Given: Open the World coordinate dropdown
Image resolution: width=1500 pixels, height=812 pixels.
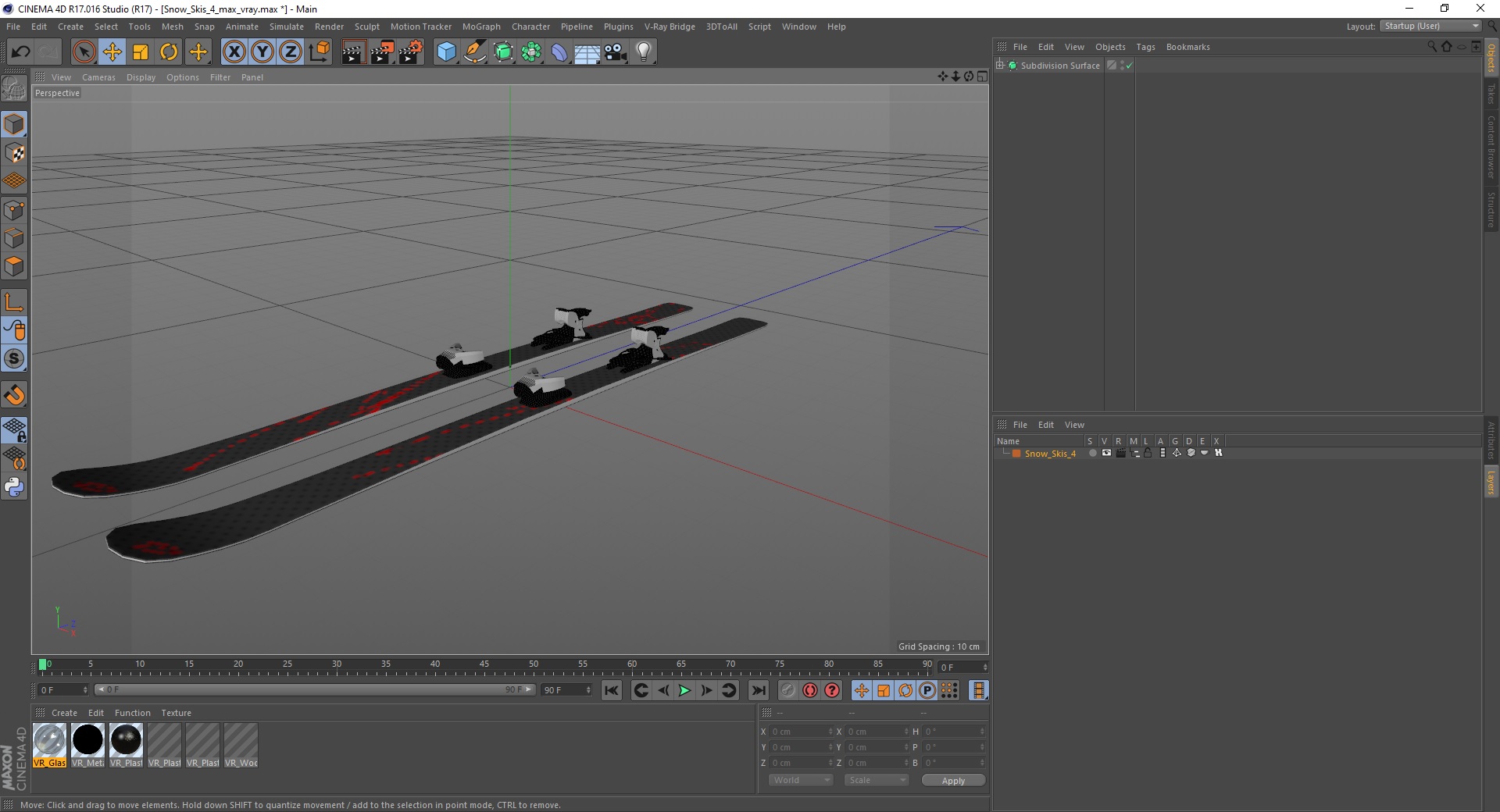Looking at the screenshot, I should tap(801, 780).
